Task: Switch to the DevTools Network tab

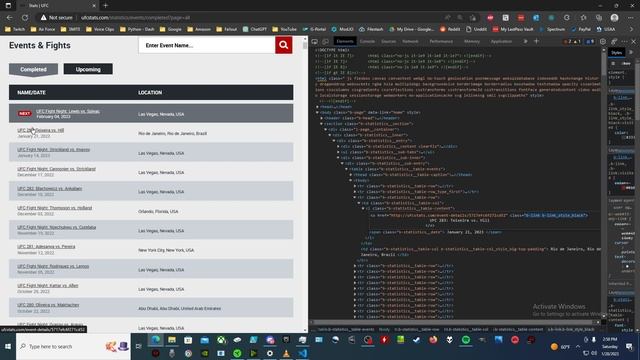Action: (x=410, y=41)
